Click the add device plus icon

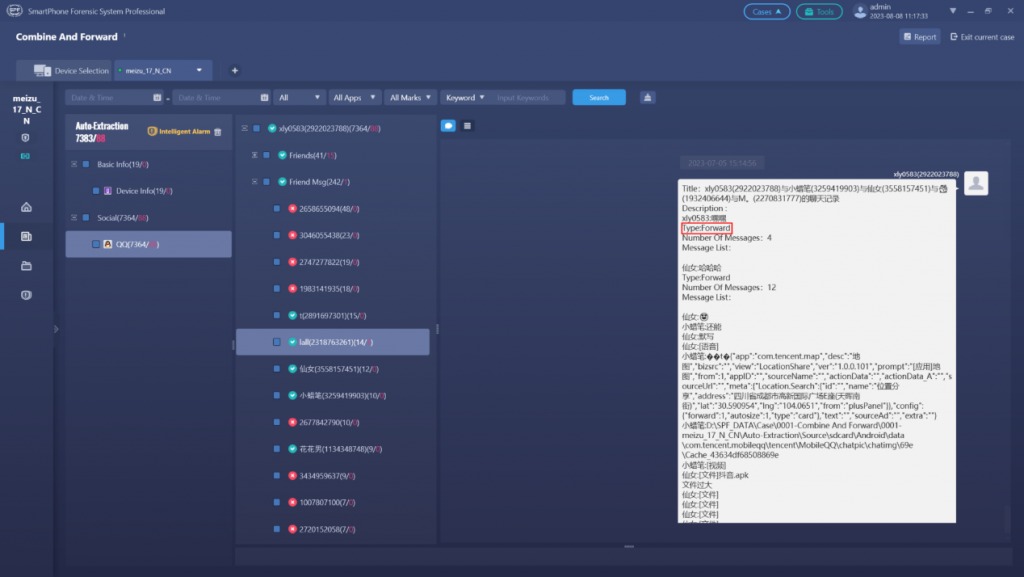point(235,71)
